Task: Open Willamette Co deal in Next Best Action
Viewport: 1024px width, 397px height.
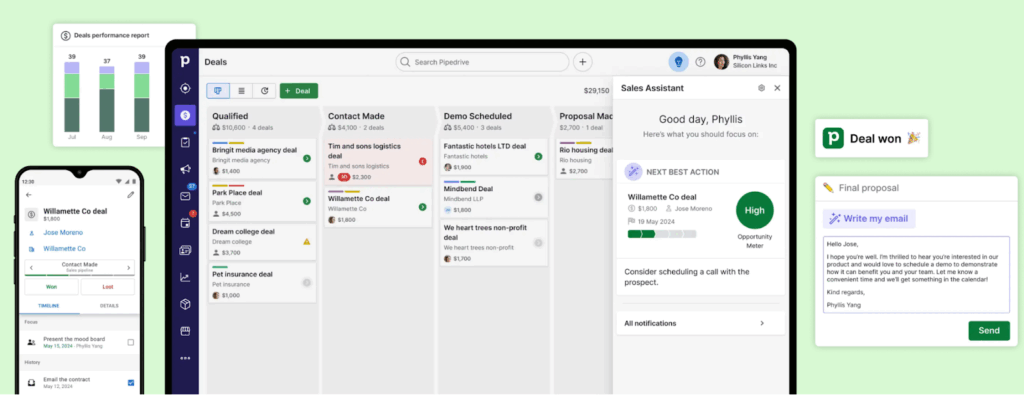Action: [662, 197]
